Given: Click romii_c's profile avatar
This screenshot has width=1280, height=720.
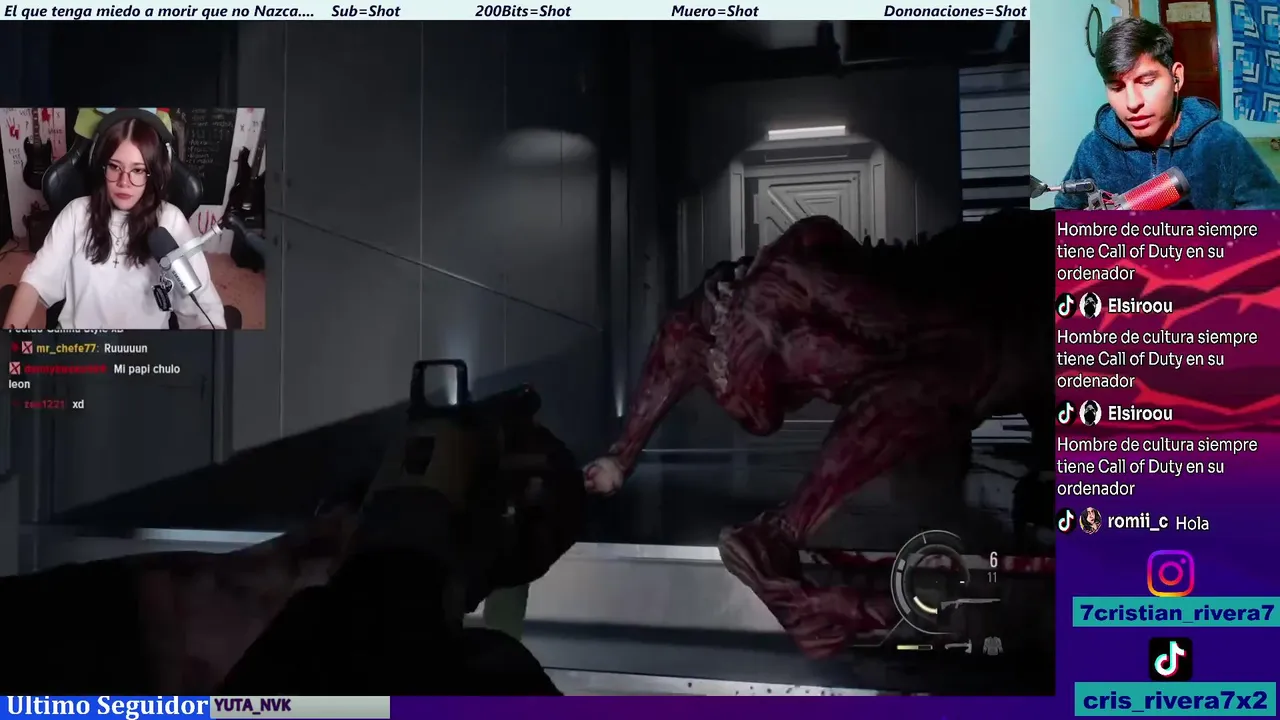Looking at the screenshot, I should 1090,521.
